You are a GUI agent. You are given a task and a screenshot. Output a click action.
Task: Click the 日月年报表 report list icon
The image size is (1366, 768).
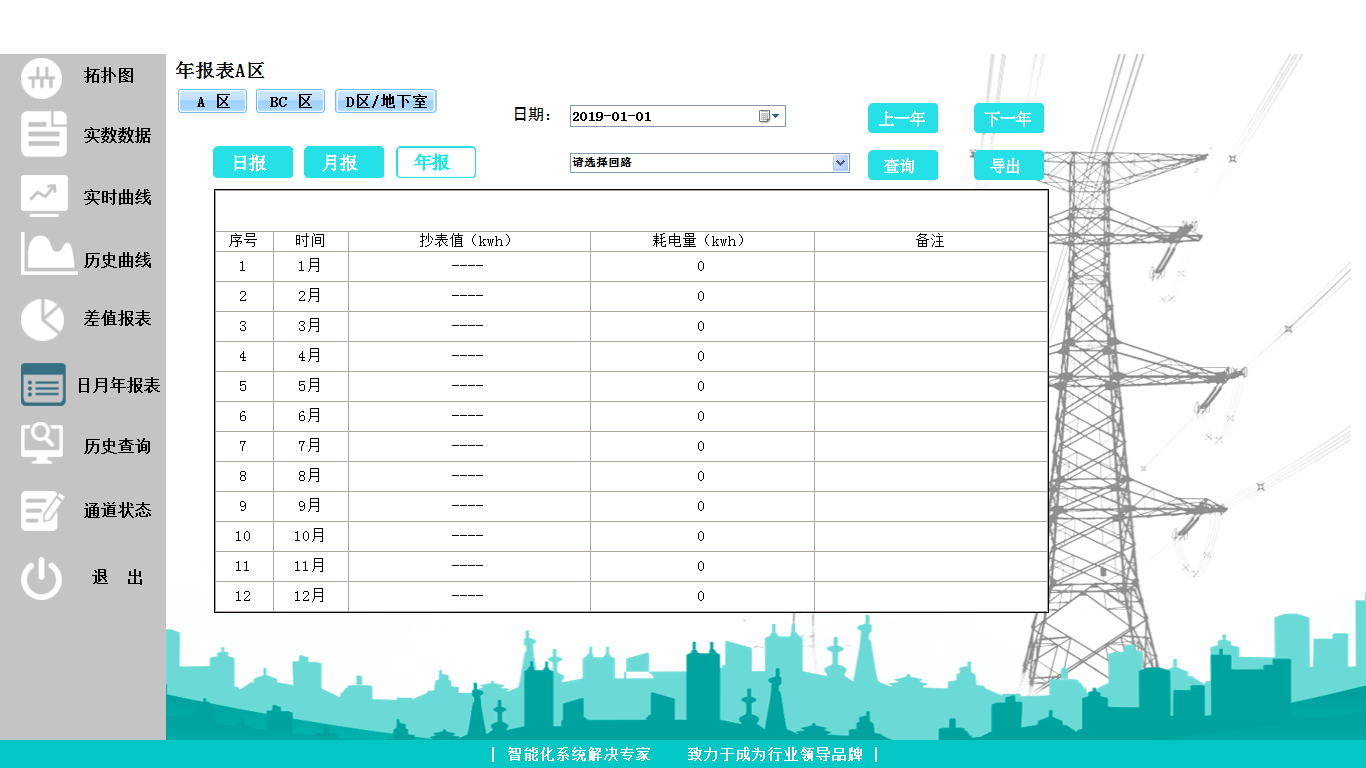pos(43,385)
